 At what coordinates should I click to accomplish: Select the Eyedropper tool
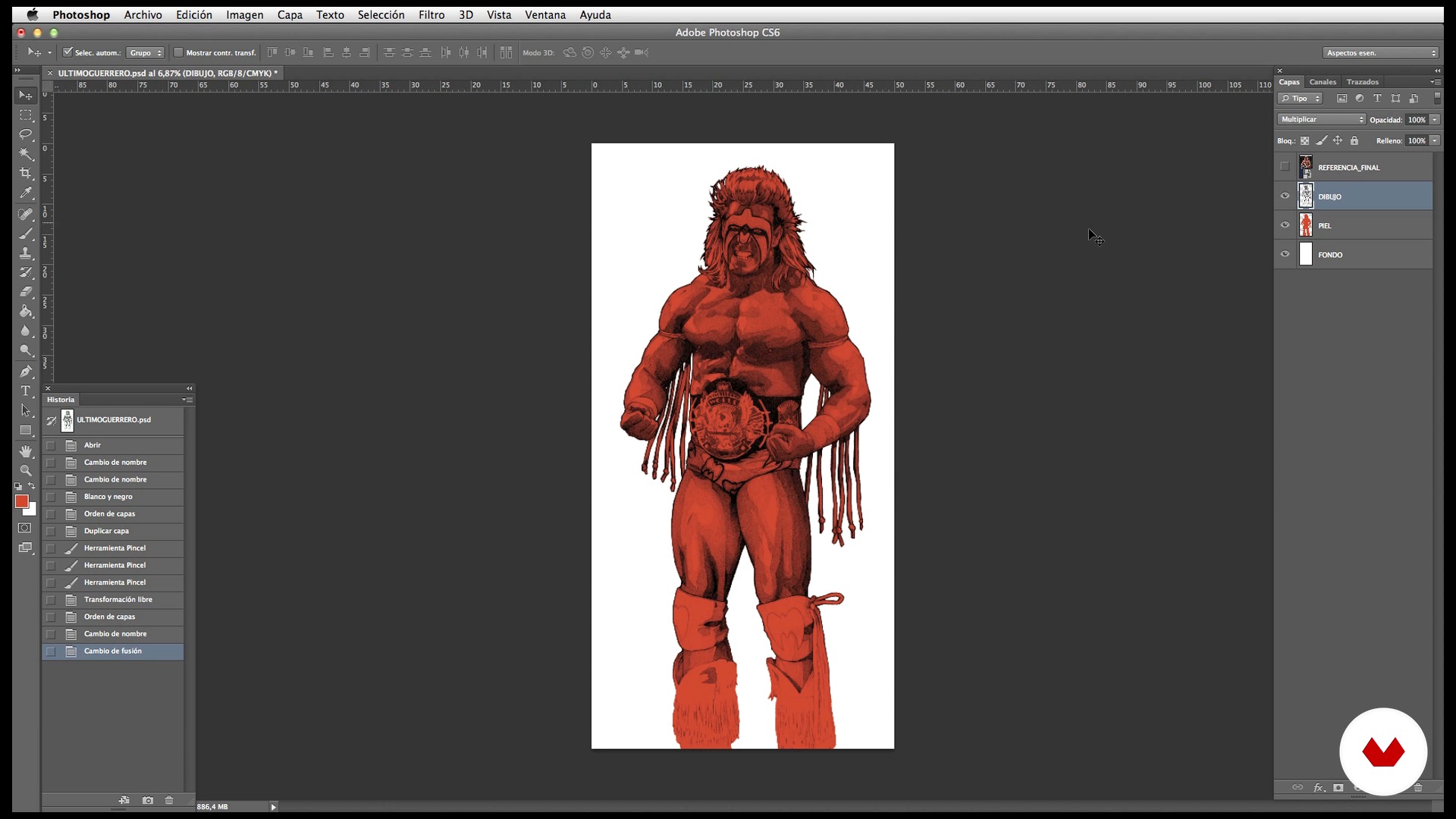point(26,193)
